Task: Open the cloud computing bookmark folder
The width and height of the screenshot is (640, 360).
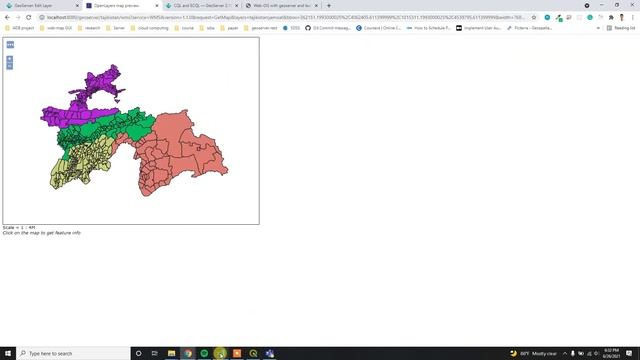Action: point(149,28)
